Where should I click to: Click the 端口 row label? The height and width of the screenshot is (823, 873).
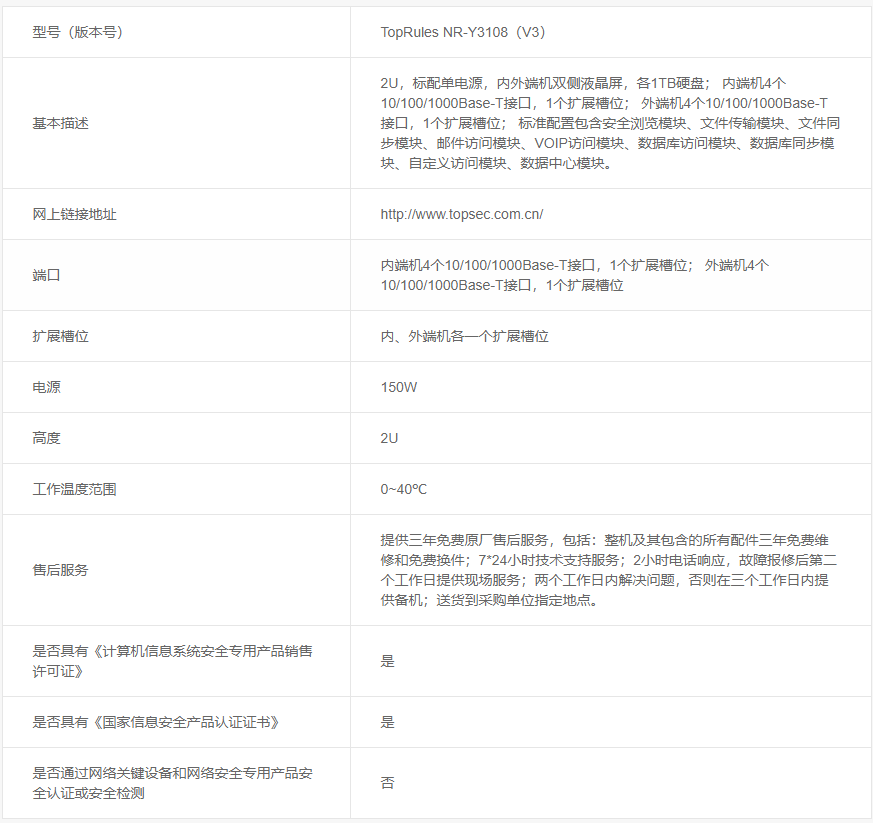pos(46,275)
